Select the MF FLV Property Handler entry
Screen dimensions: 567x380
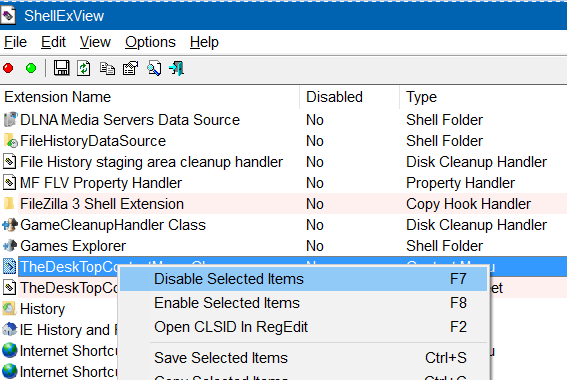(x=101, y=183)
